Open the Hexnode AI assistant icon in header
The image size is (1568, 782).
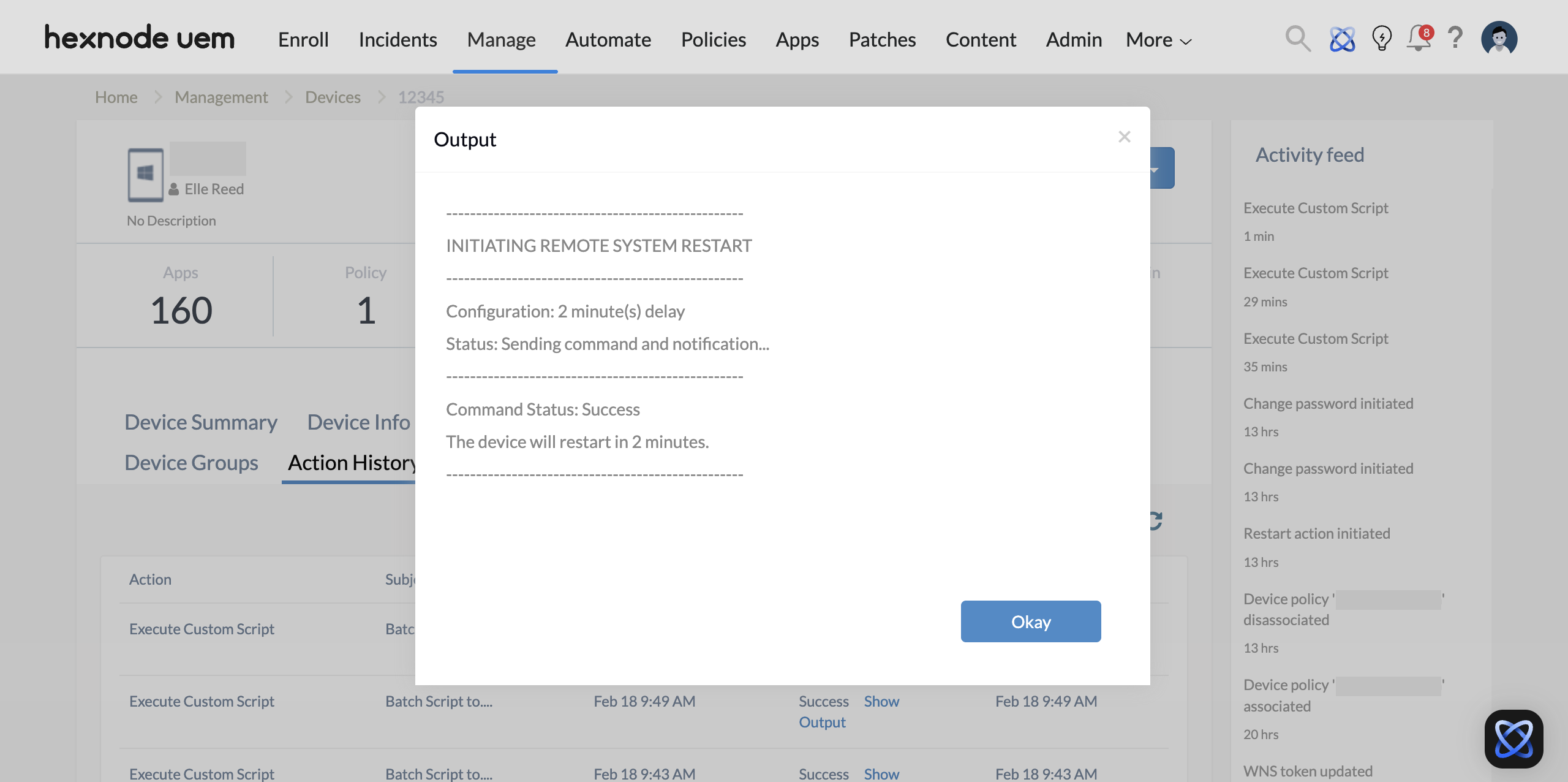click(1342, 39)
